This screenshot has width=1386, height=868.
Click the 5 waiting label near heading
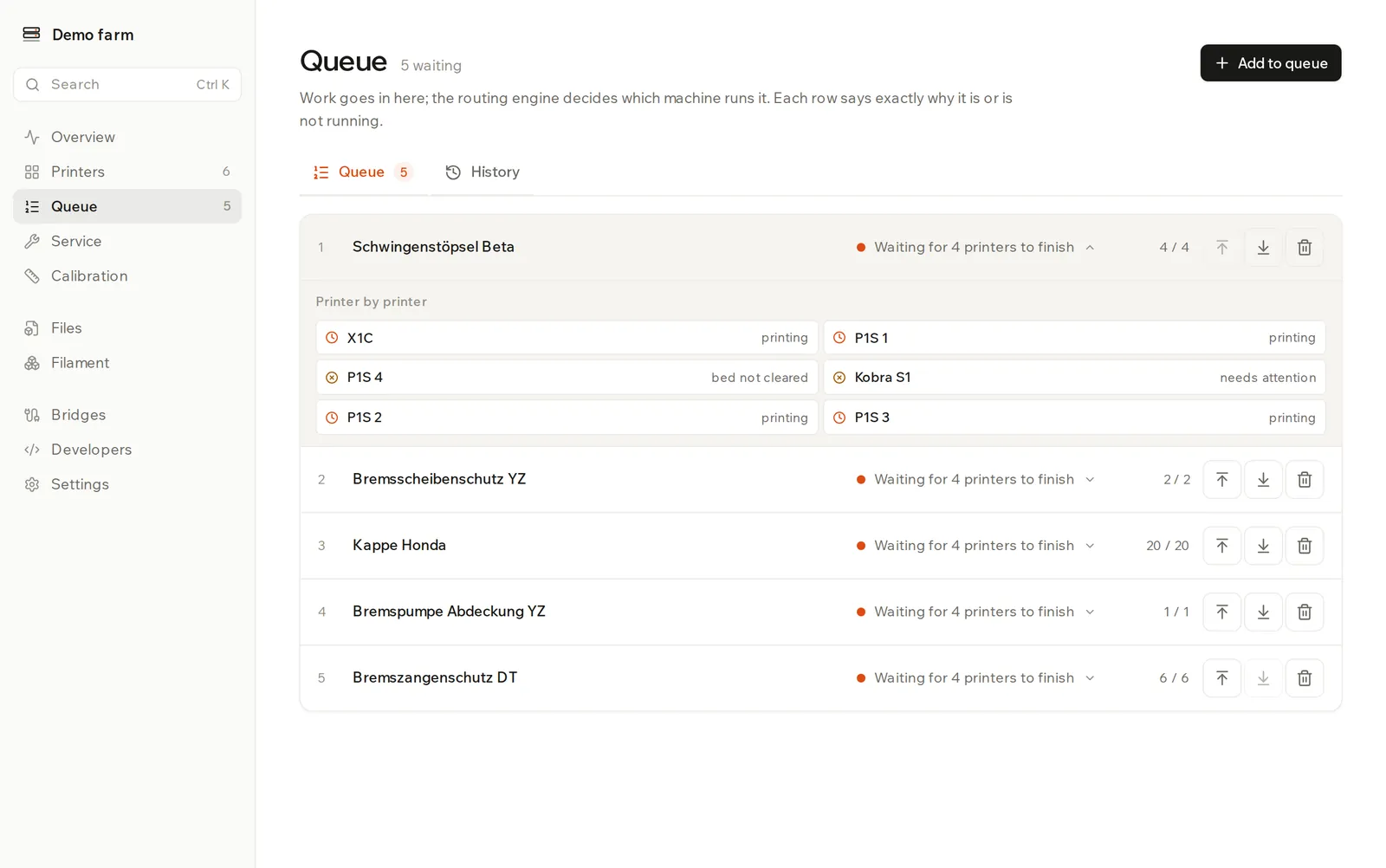click(431, 66)
